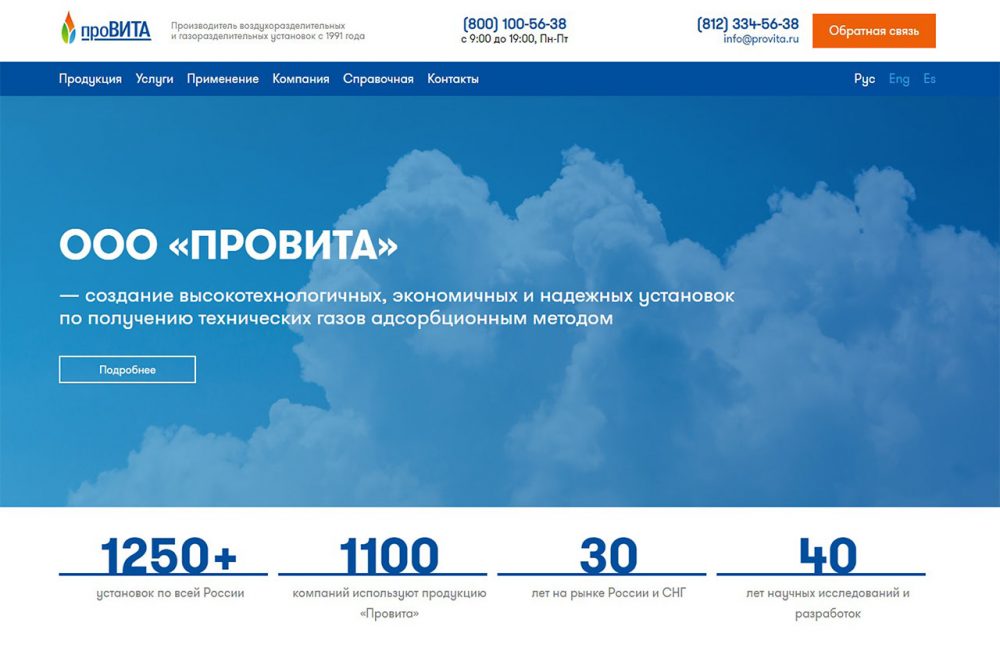The height and width of the screenshot is (648, 1000).
Task: Click the 1250+ installations statistic
Action: click(x=168, y=557)
